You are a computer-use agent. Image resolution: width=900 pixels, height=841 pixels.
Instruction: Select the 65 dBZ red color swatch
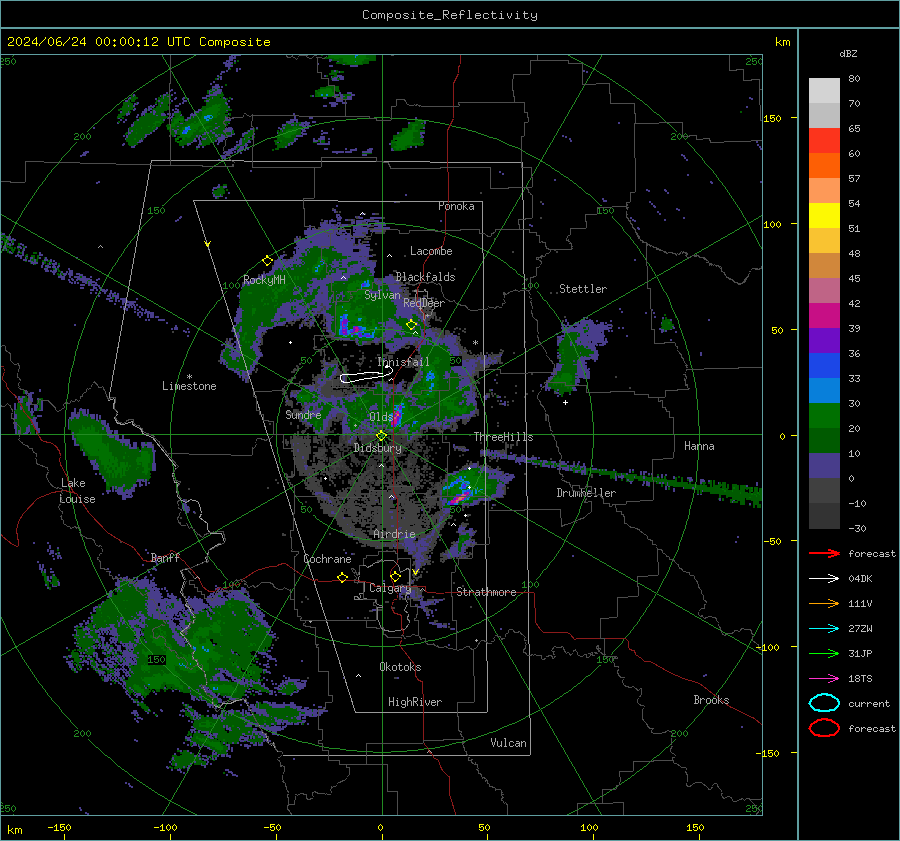[824, 141]
